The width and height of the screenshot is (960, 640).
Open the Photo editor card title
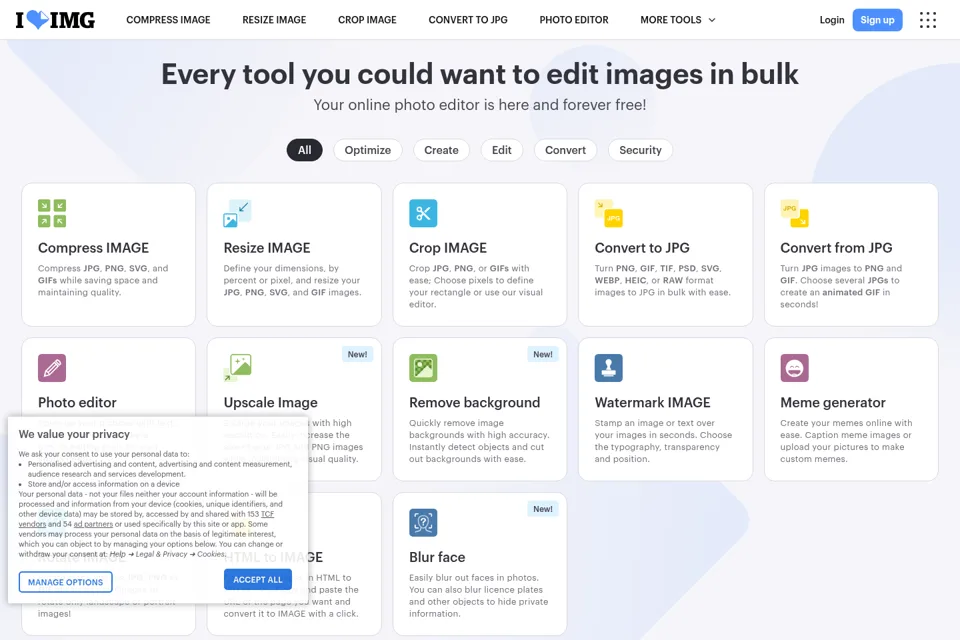pos(77,402)
